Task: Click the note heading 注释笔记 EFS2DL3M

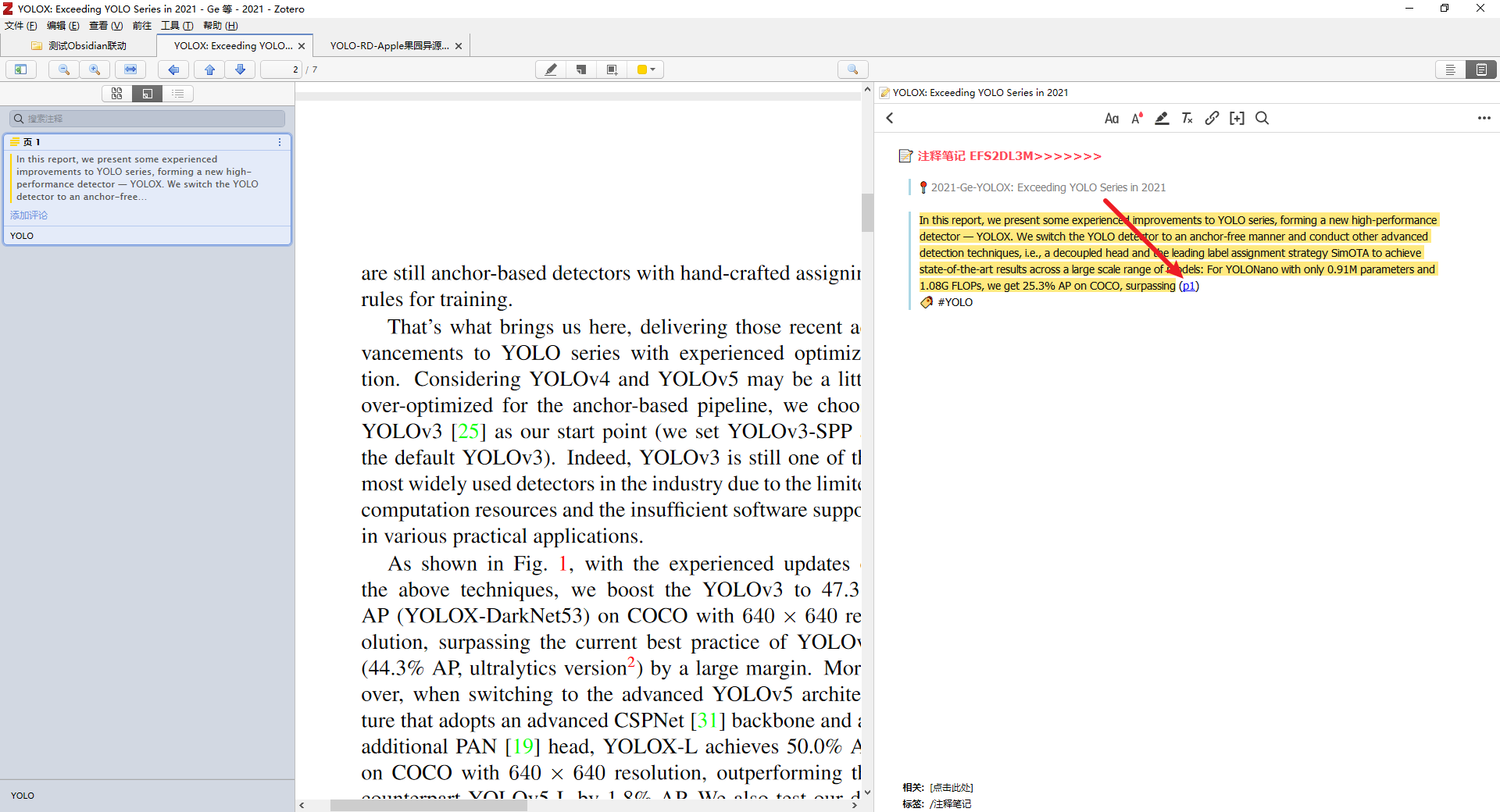Action: click(x=1009, y=156)
